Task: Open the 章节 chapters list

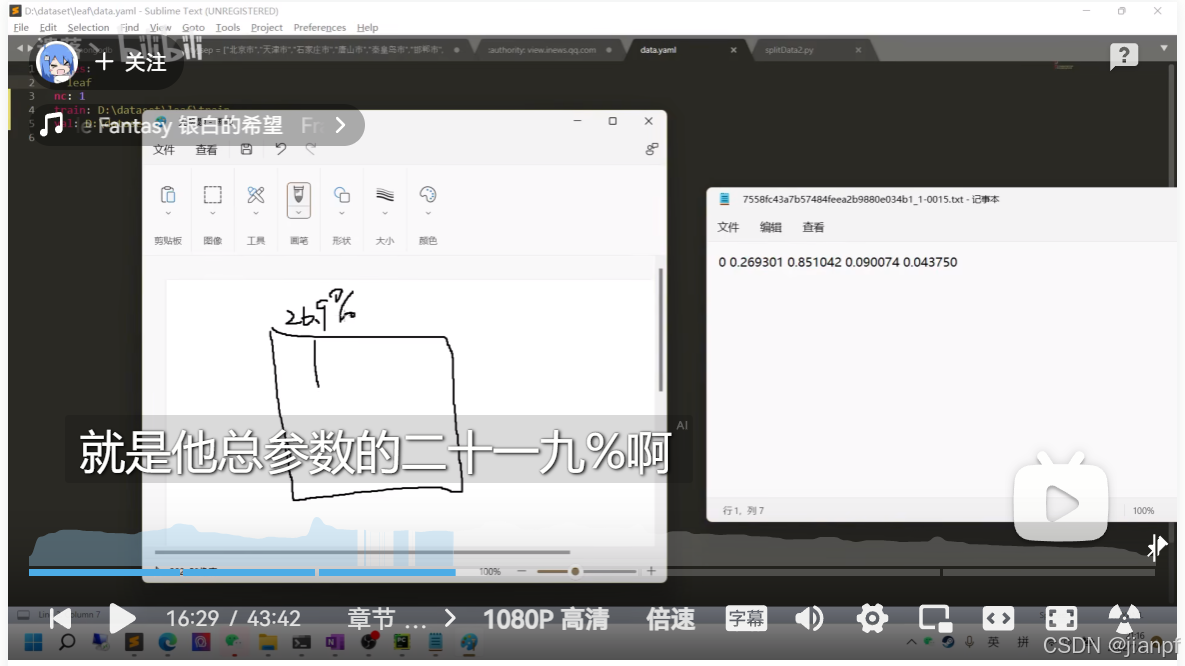Action: 386,619
